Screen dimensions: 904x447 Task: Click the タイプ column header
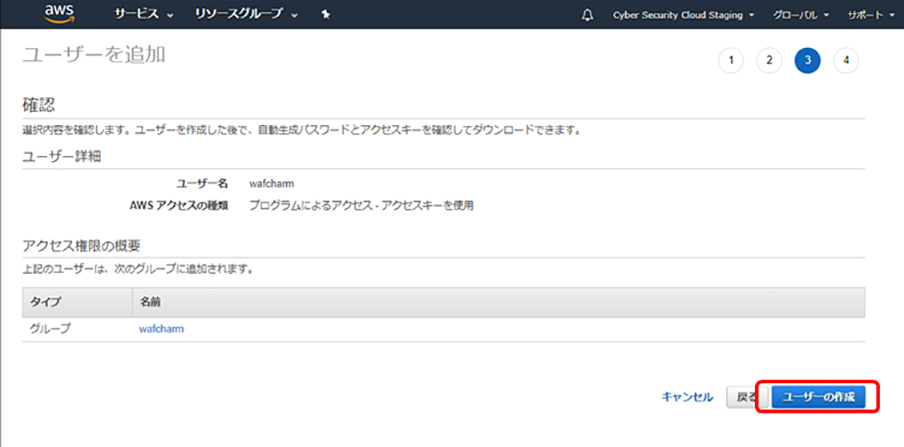46,301
